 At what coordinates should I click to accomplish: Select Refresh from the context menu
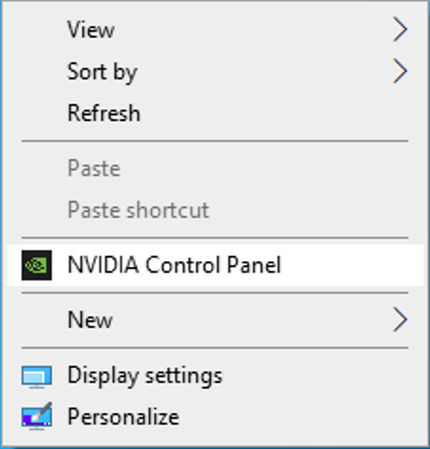click(104, 113)
